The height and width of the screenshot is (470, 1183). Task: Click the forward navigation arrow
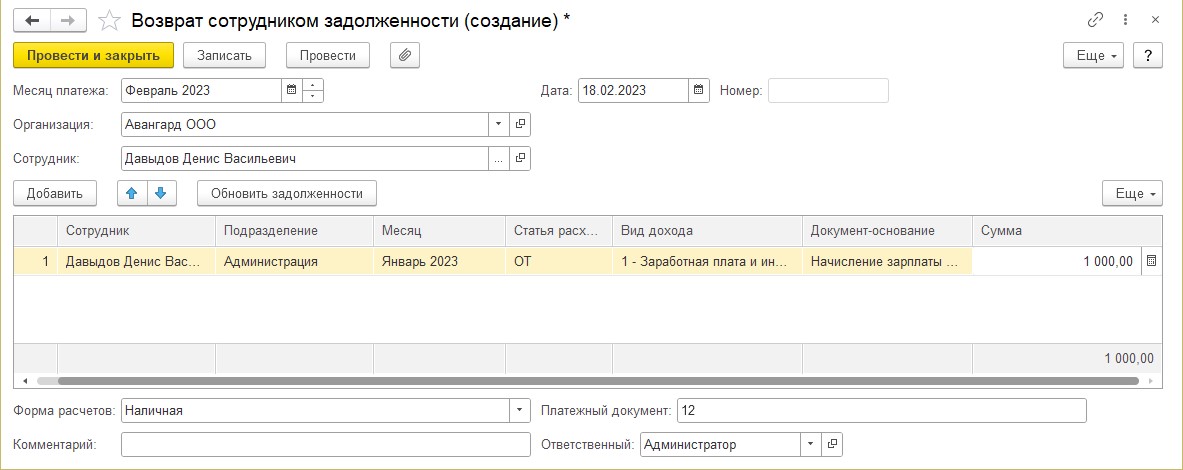68,20
